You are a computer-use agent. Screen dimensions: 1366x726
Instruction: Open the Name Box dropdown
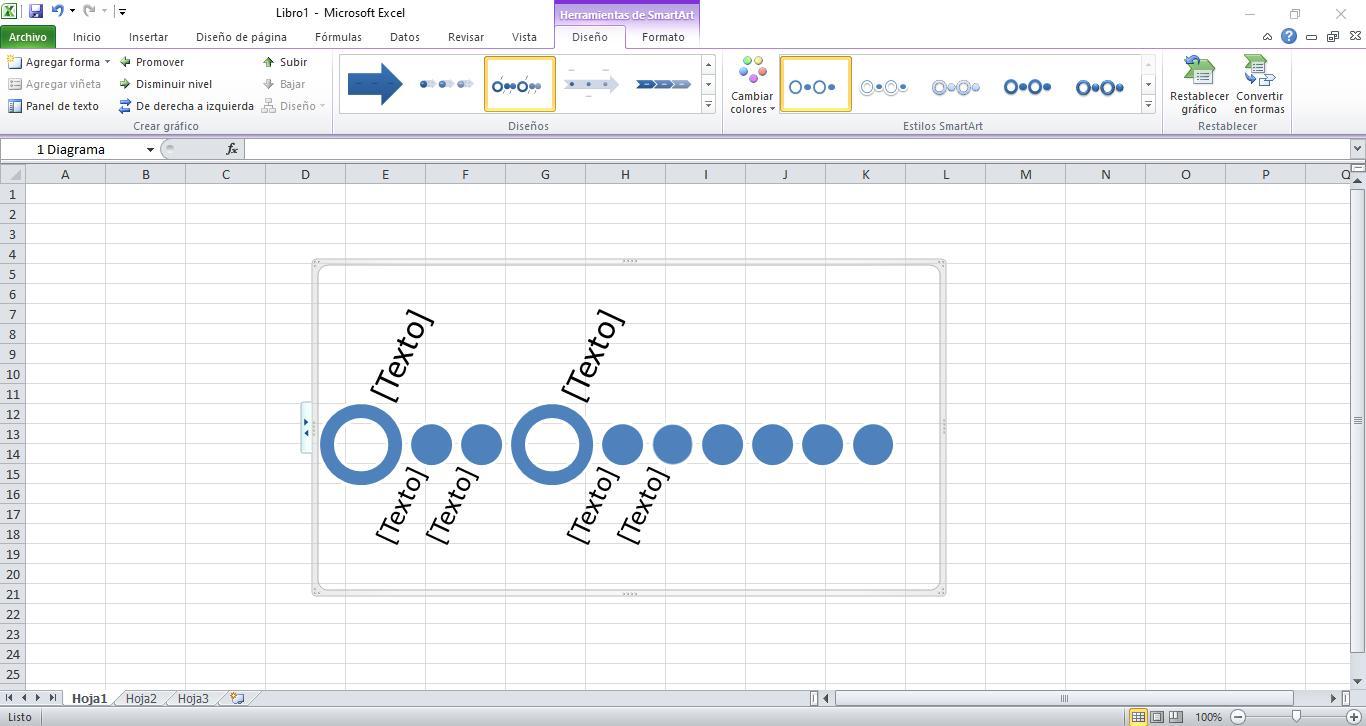pos(150,150)
